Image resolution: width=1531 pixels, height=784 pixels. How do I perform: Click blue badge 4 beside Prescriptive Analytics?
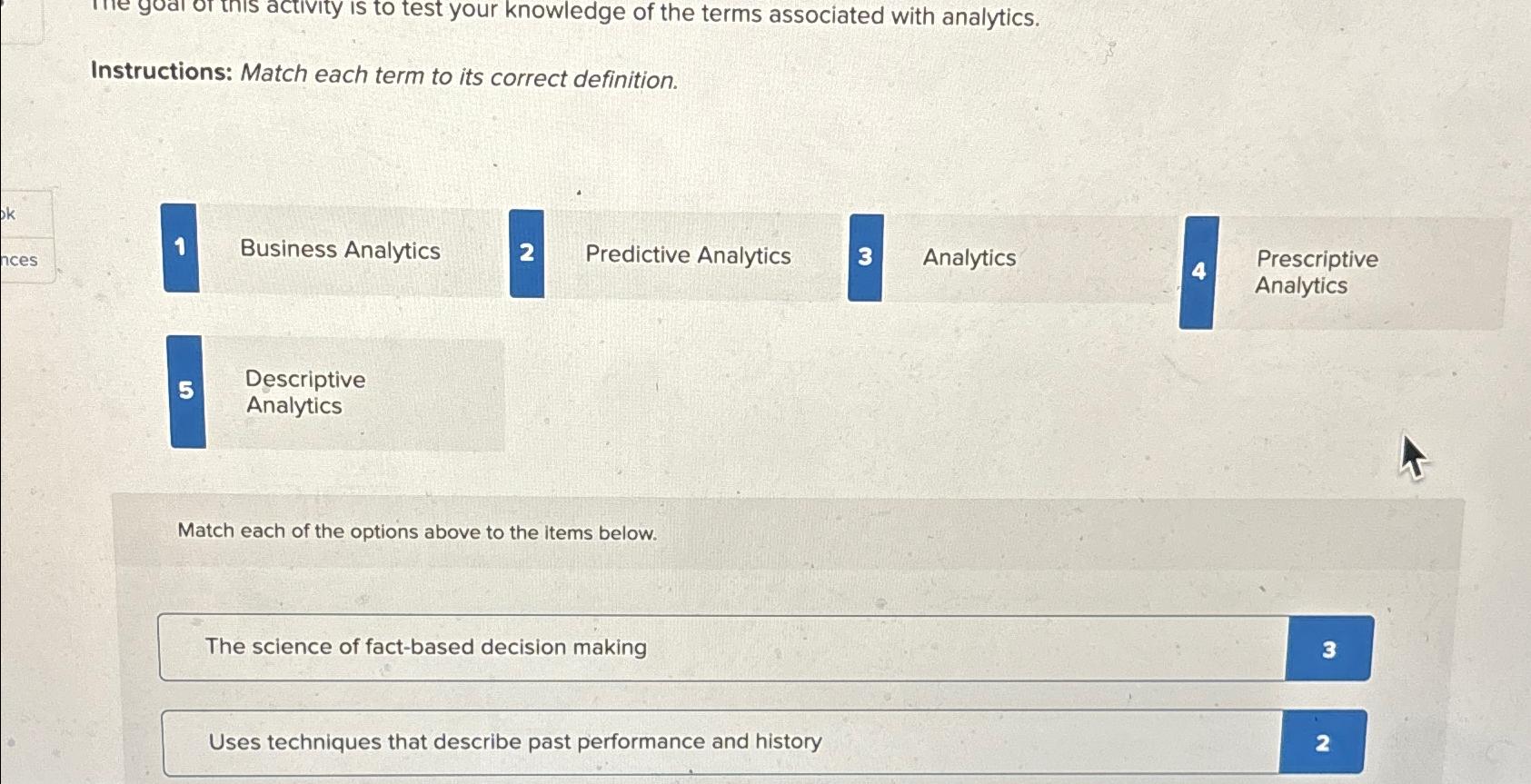click(x=1199, y=272)
